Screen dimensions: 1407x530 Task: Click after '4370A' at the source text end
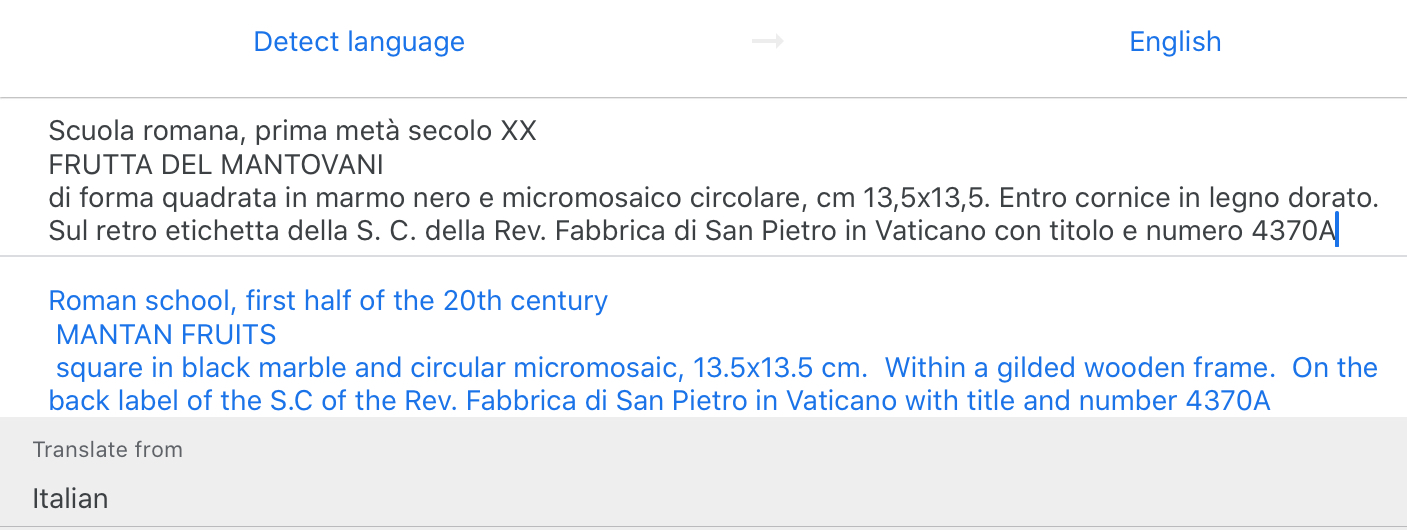pyautogui.click(x=1337, y=231)
